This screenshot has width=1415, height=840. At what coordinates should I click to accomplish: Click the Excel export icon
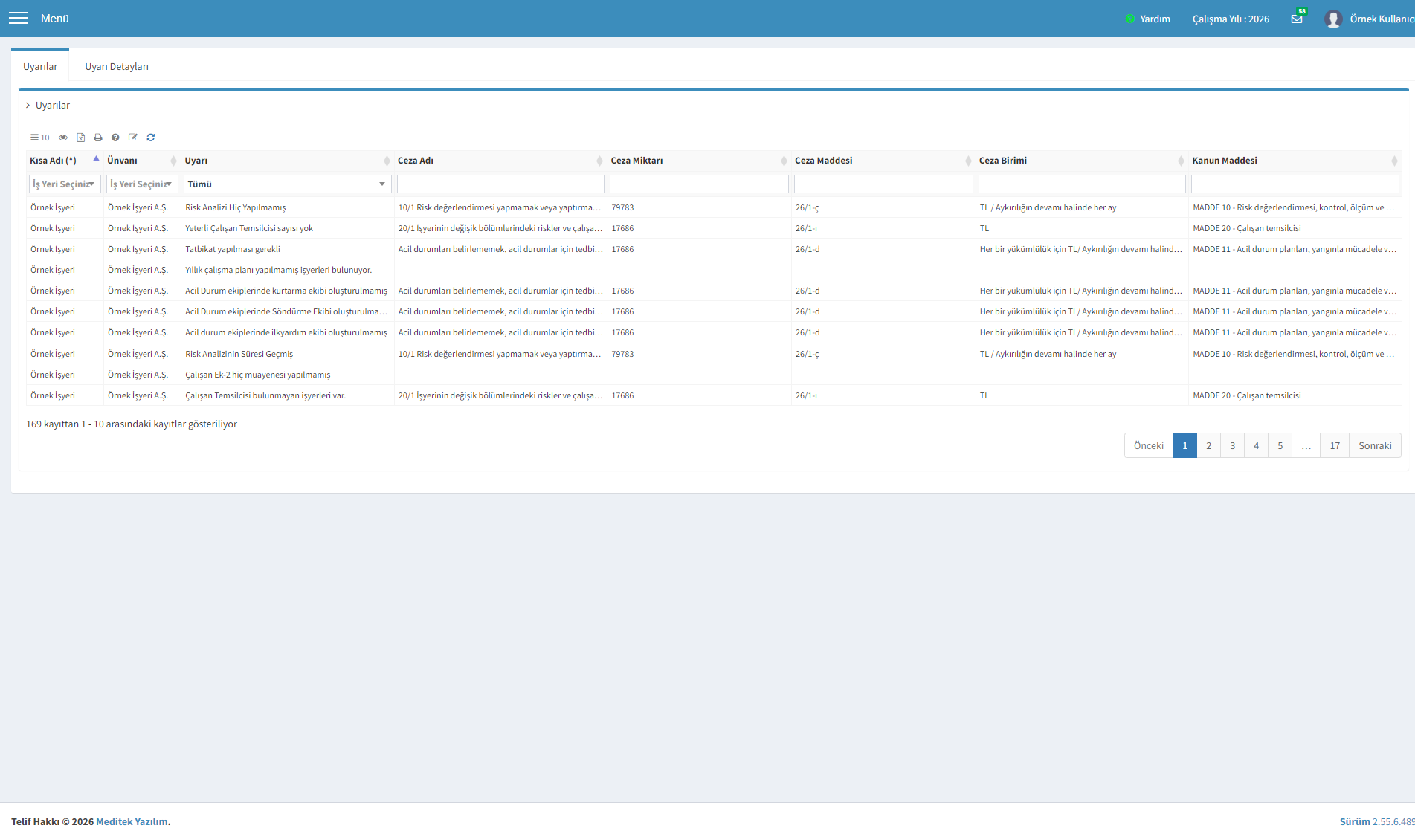[80, 138]
